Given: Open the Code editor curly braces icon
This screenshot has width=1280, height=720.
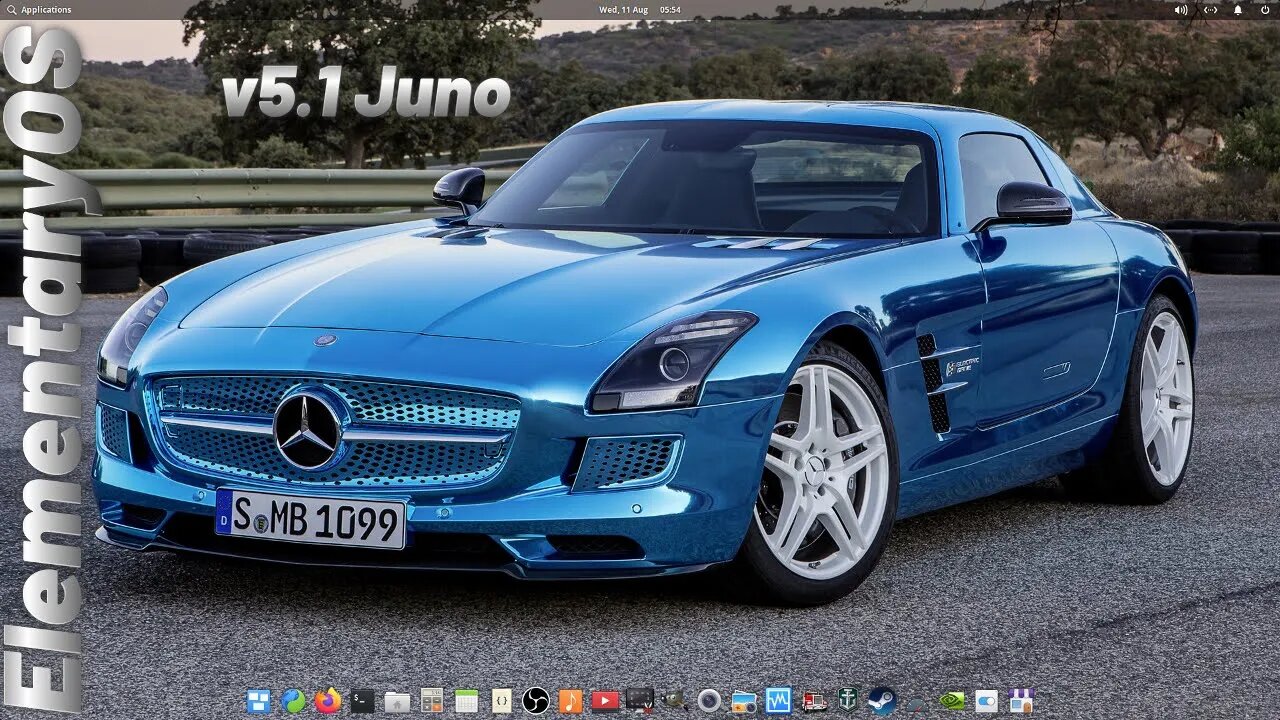Looking at the screenshot, I should pos(501,701).
